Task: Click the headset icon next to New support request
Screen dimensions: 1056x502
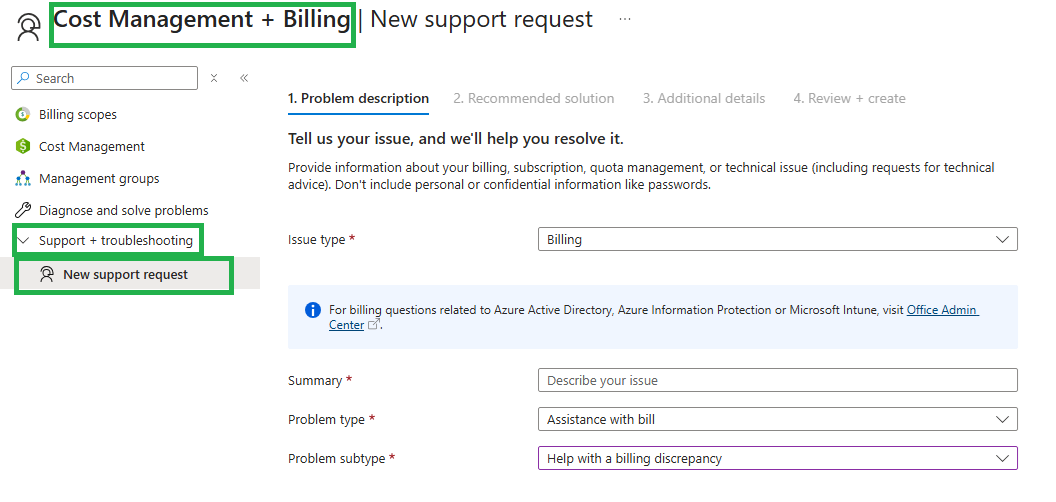Action: pyautogui.click(x=46, y=274)
